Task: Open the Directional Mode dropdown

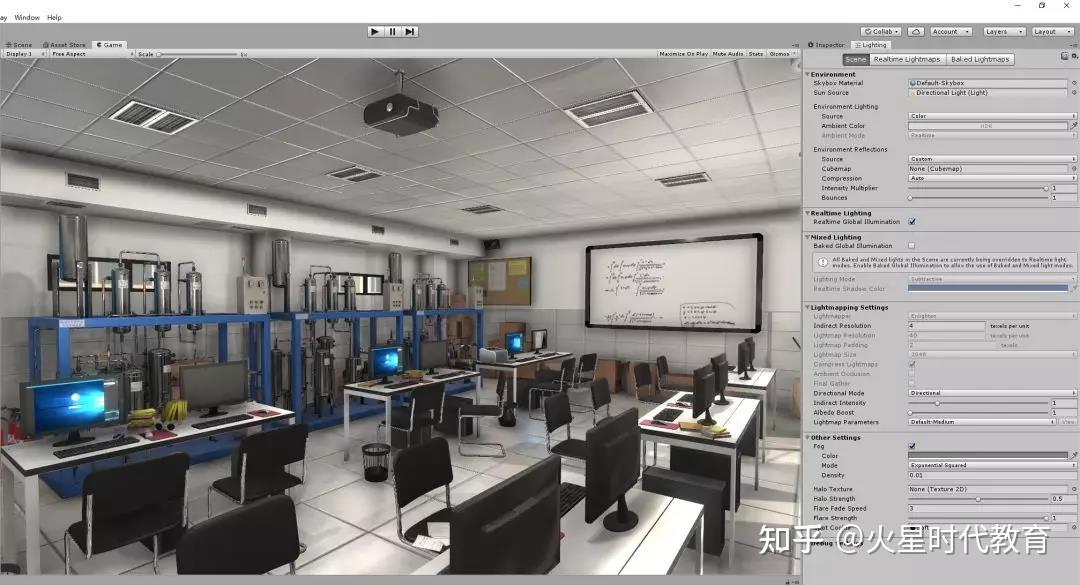Action: (990, 393)
